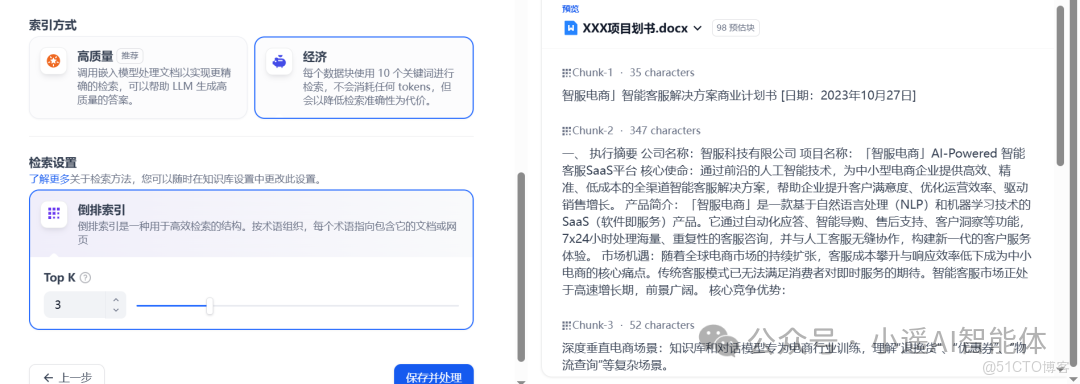Click the 预览 label above file name
The width and height of the screenshot is (1080, 384).
coord(570,9)
